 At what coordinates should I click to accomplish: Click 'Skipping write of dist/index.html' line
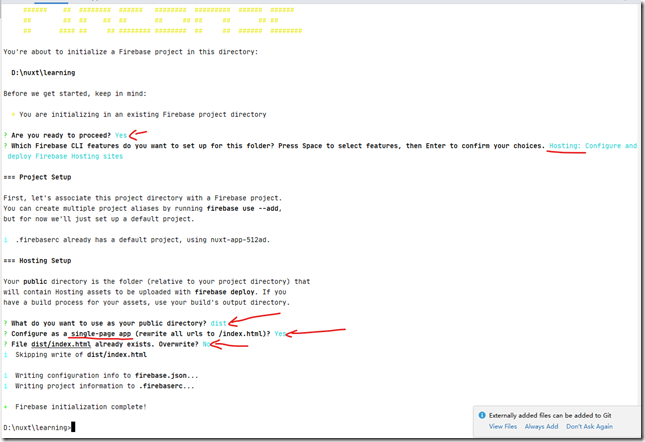pos(81,354)
